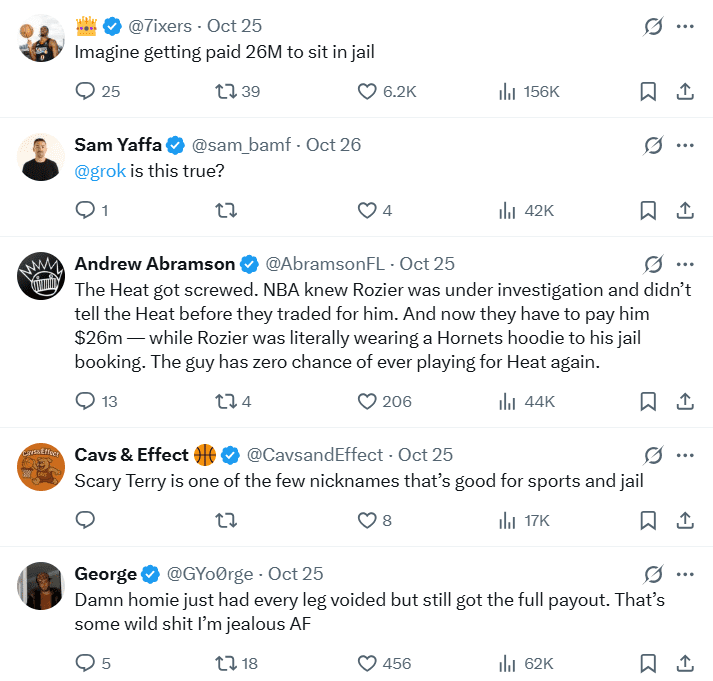Open more options on 7ixers tweet
This screenshot has height=681, width=713.
click(x=685, y=27)
